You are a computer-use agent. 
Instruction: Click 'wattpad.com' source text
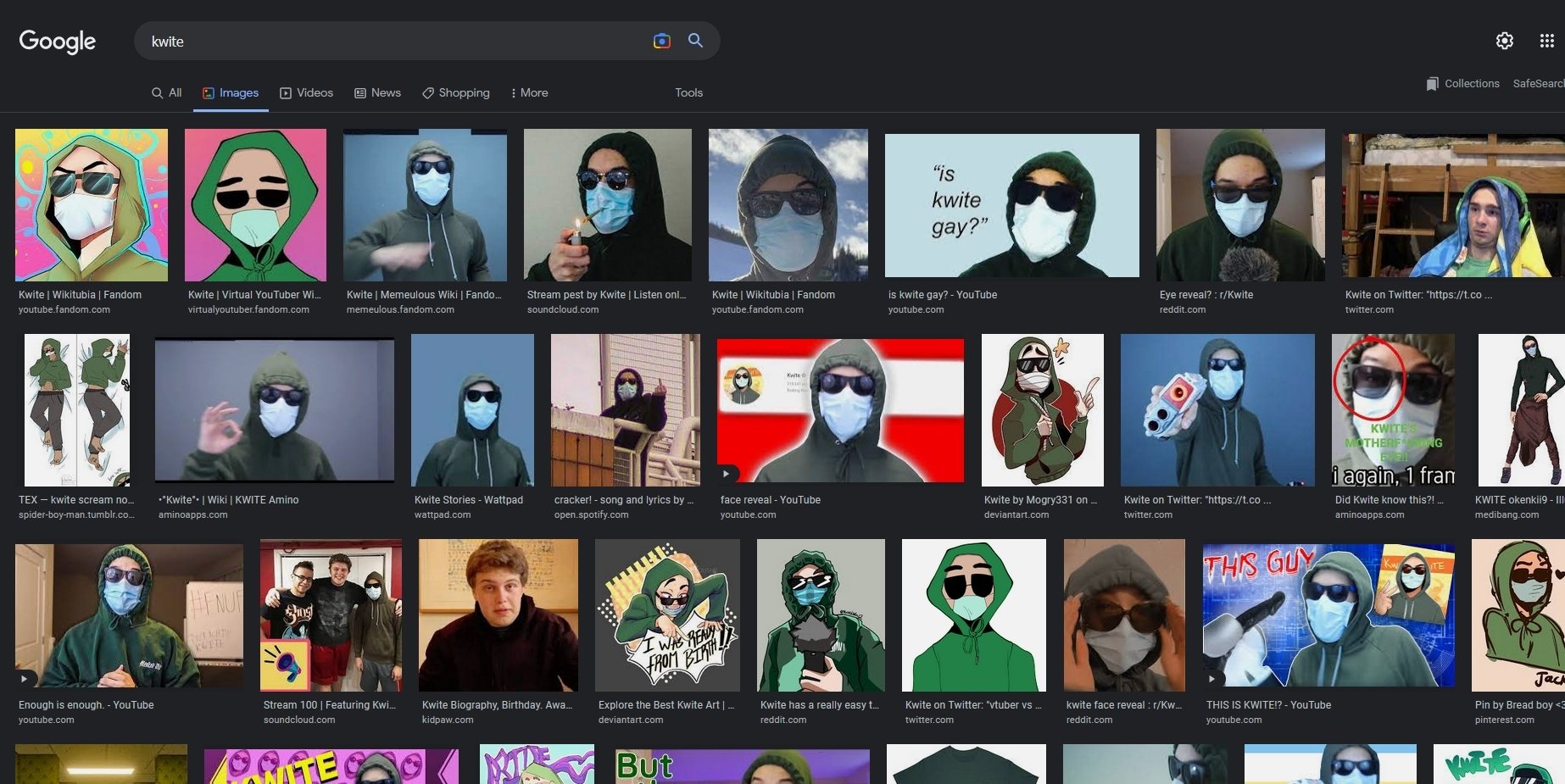443,515
